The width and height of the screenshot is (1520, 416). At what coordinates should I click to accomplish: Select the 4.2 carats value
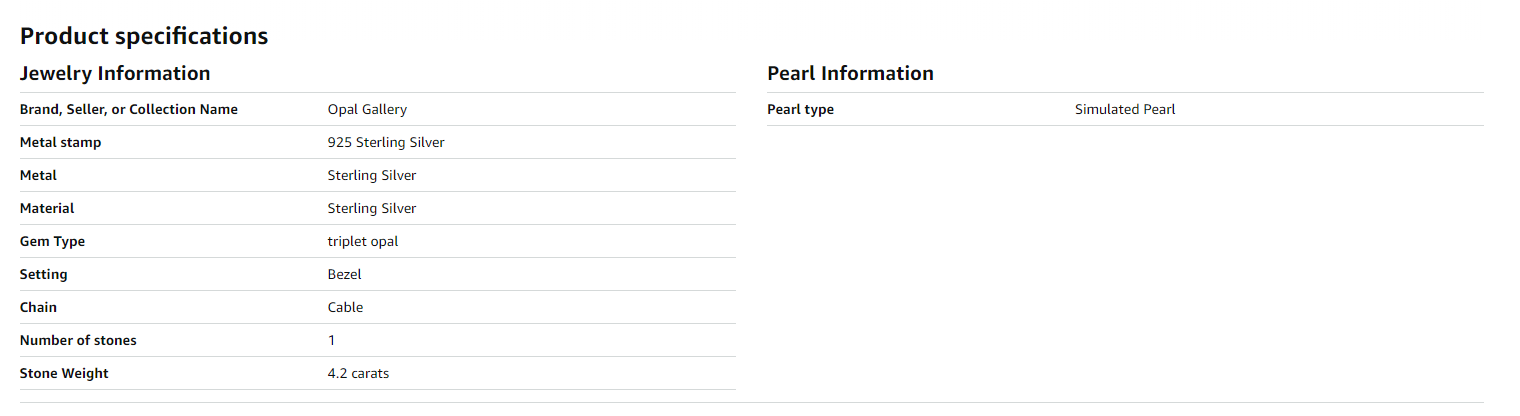(x=358, y=373)
